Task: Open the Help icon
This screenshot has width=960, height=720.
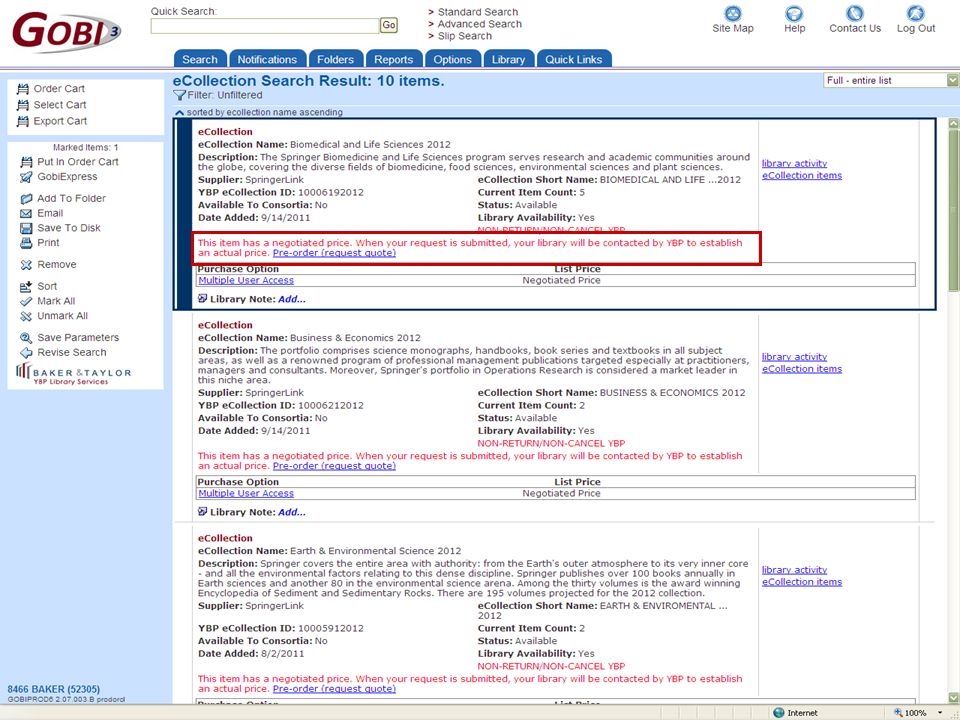Action: 794,13
